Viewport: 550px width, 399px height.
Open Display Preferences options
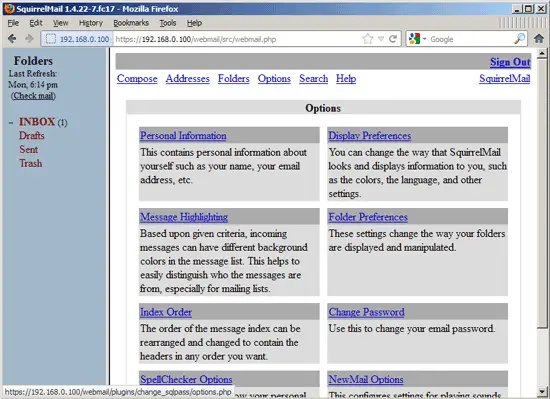click(x=370, y=135)
